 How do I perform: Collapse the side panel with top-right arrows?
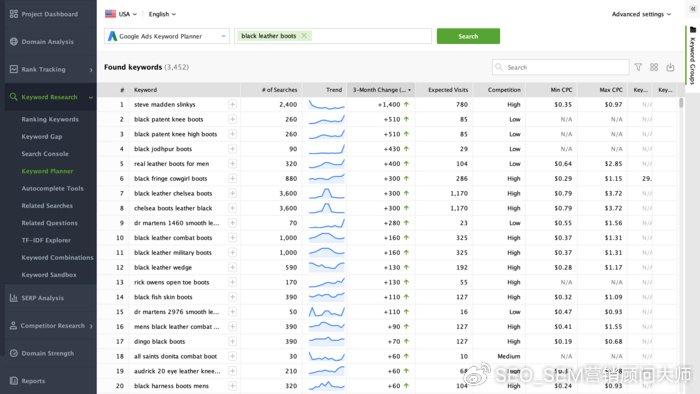pyautogui.click(x=693, y=8)
